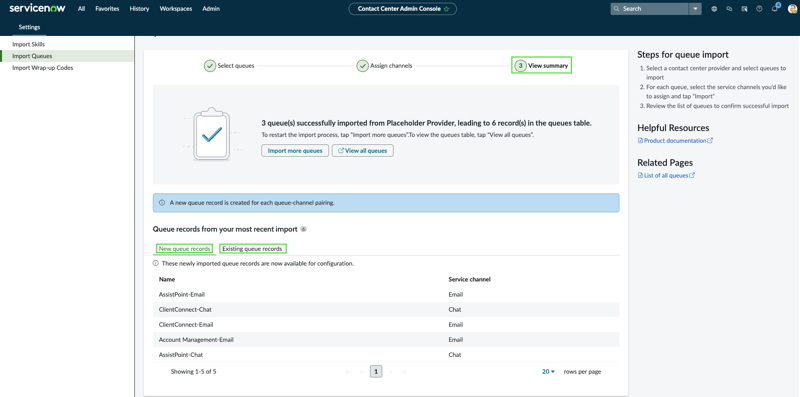Click the info icon in the blue banner

162,203
